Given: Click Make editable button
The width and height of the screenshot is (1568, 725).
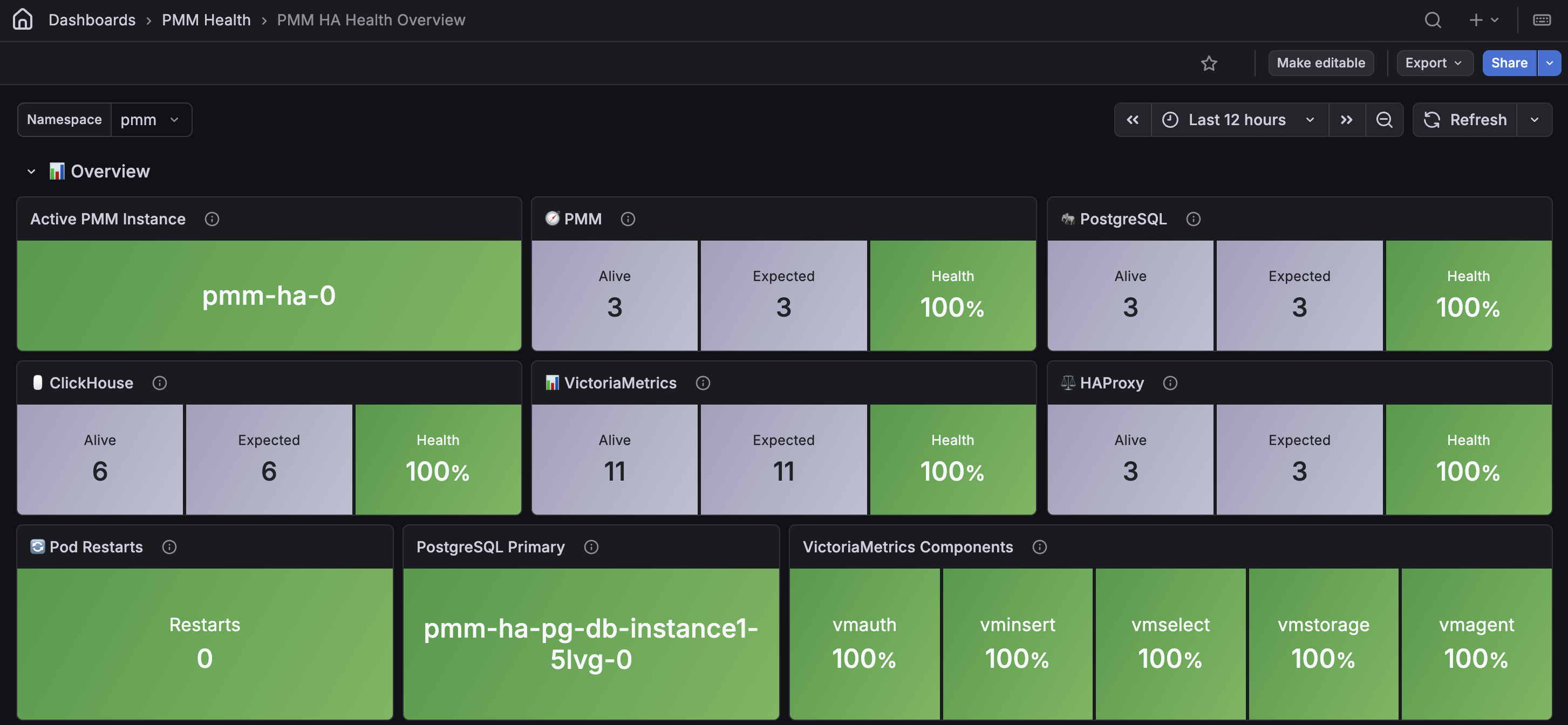Looking at the screenshot, I should point(1321,63).
